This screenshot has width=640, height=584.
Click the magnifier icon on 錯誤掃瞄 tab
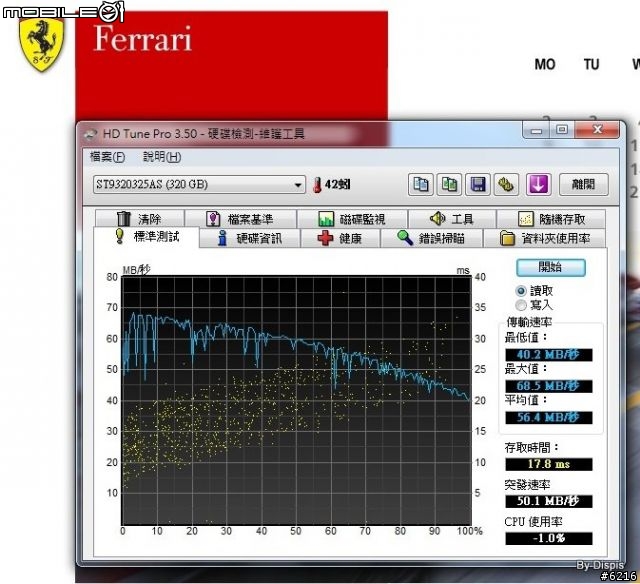tap(405, 238)
